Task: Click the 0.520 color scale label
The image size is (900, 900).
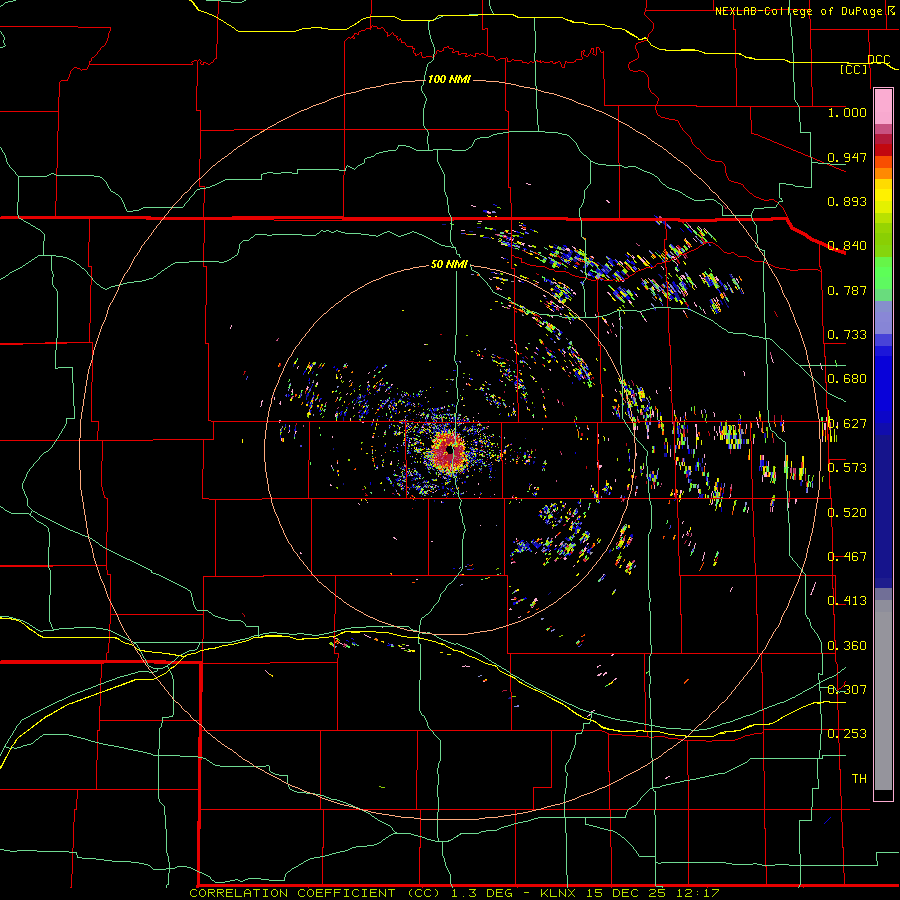Action: point(847,513)
